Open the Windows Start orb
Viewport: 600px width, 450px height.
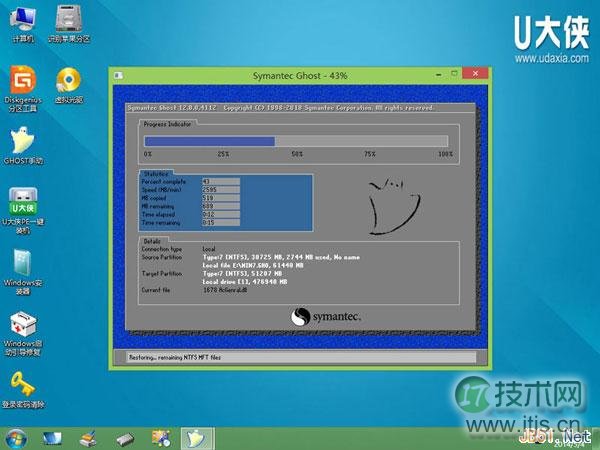(x=16, y=439)
